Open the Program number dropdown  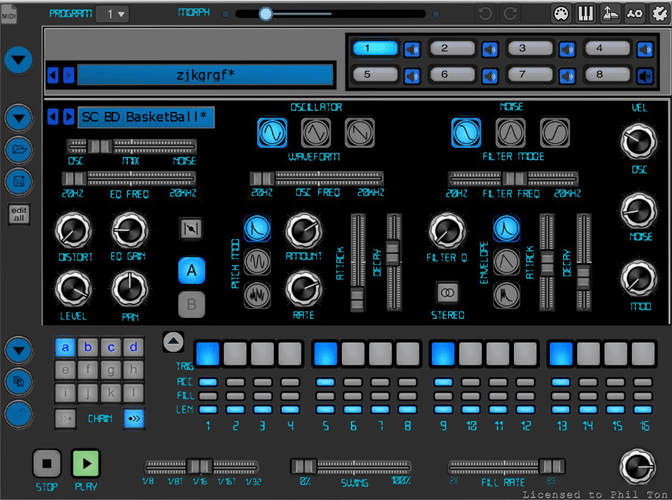[113, 14]
